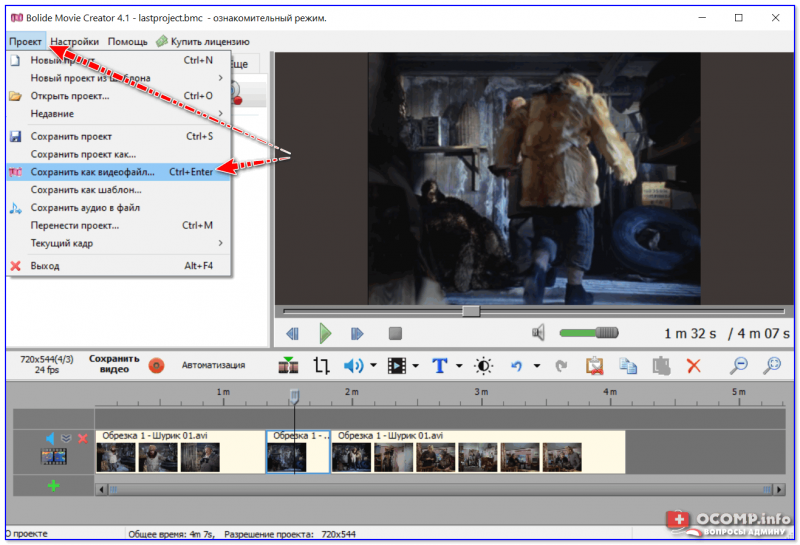Click the red X delete icon in toolbar

(x=694, y=365)
